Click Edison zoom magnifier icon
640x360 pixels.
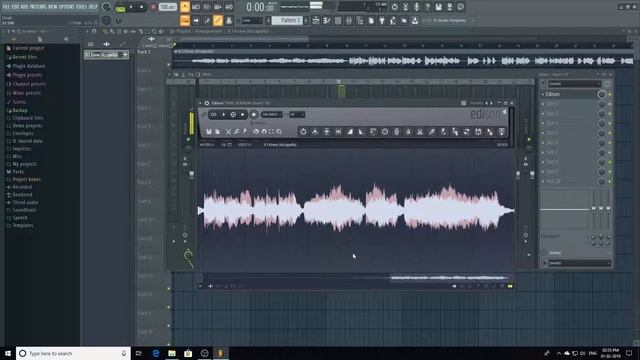tap(279, 132)
